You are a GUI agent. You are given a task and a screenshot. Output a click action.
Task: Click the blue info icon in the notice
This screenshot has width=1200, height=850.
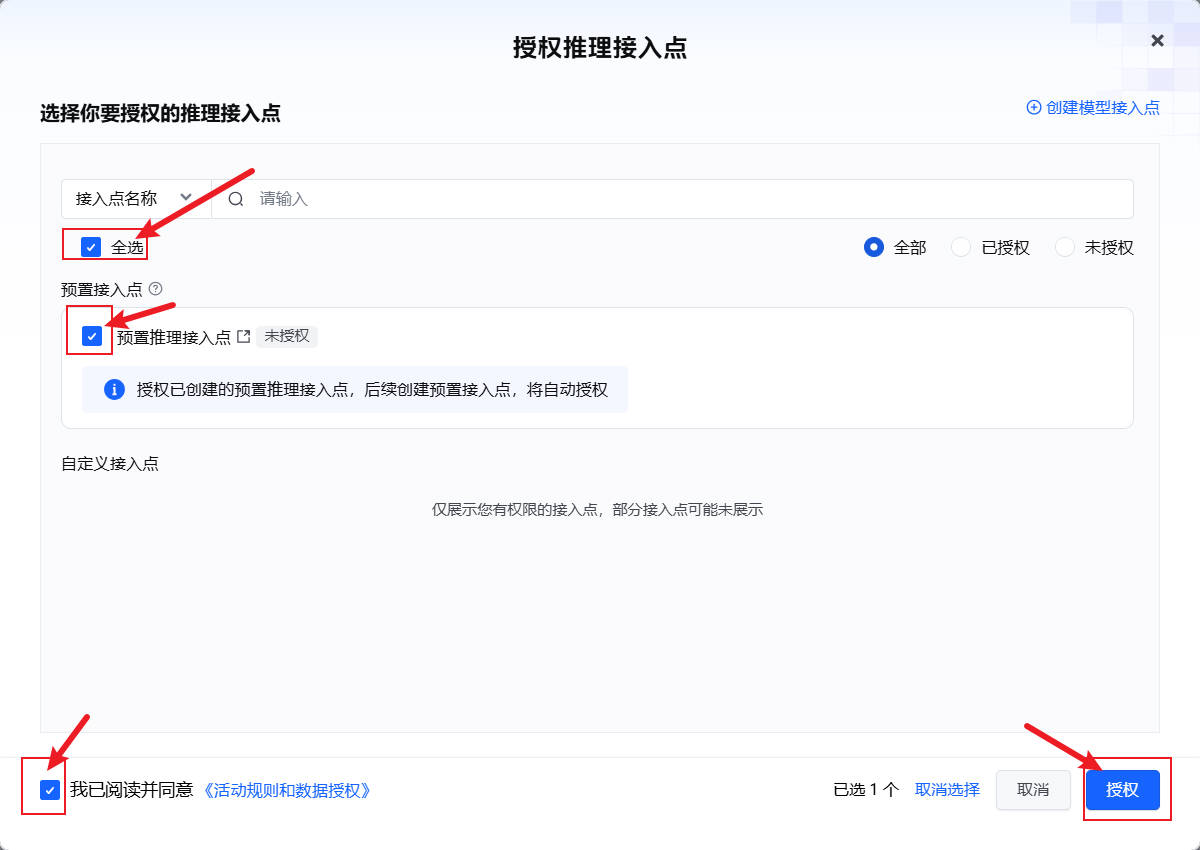pos(115,389)
